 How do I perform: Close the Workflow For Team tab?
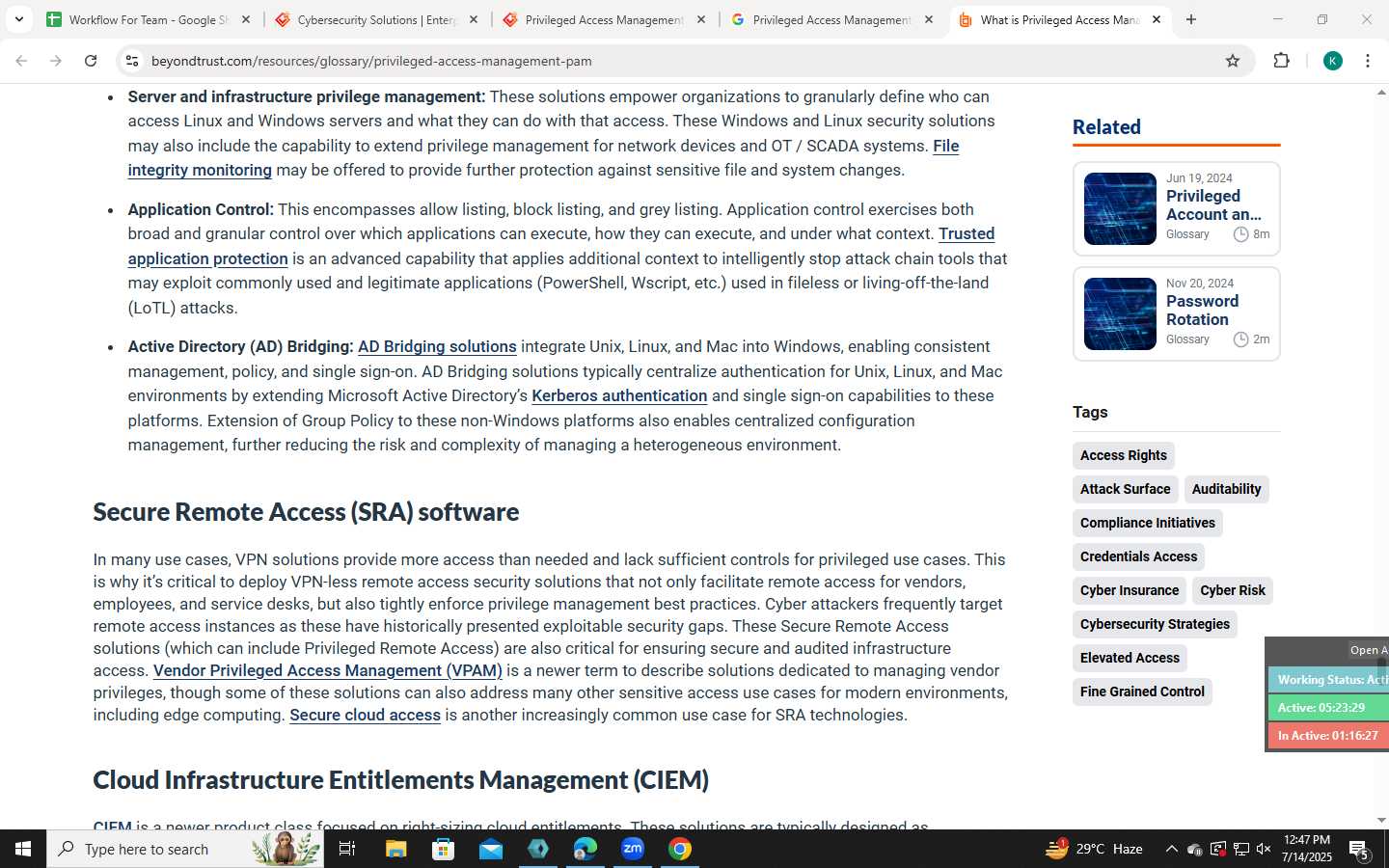246,19
